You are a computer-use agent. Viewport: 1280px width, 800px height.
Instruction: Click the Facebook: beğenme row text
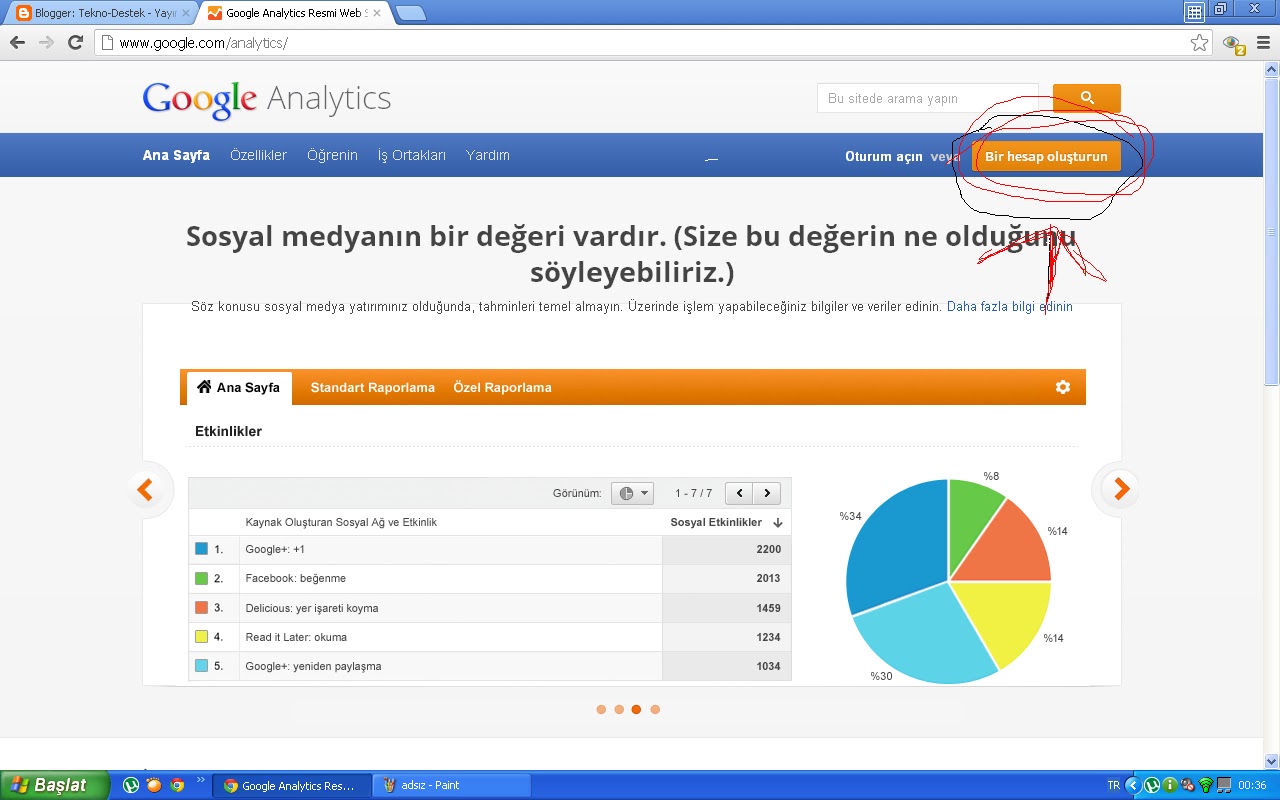296,578
